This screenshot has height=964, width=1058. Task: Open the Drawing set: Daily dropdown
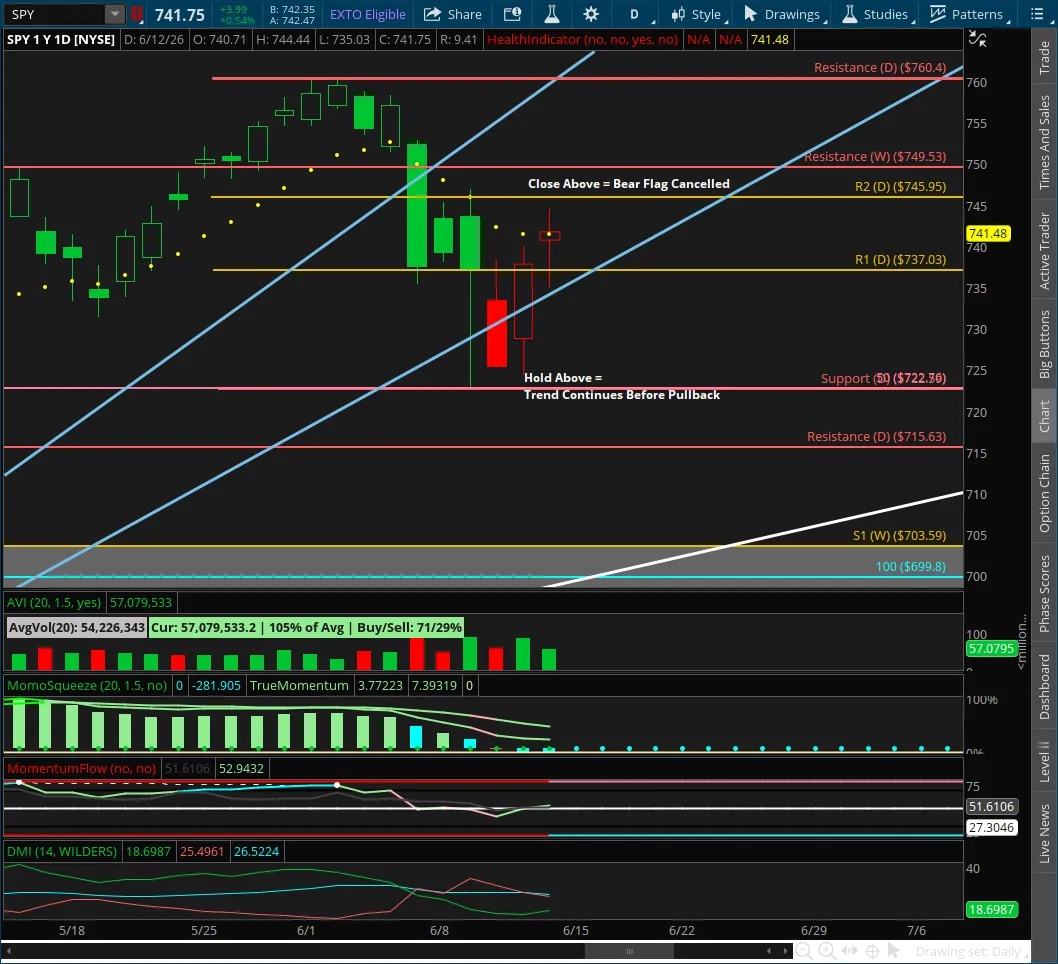pos(971,951)
